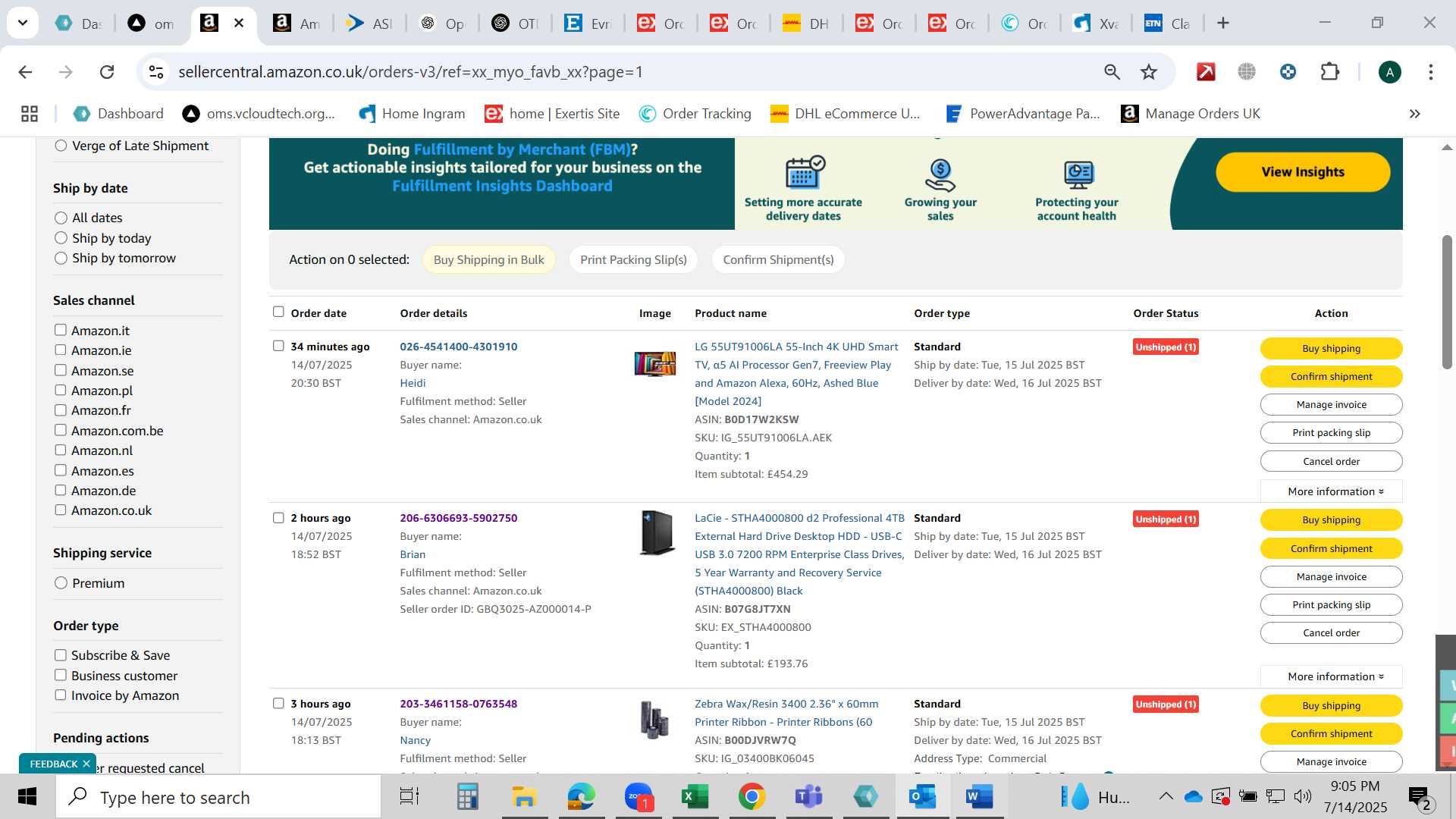Click the browser back arrow
Viewport: 1456px width, 819px height.
(x=25, y=72)
